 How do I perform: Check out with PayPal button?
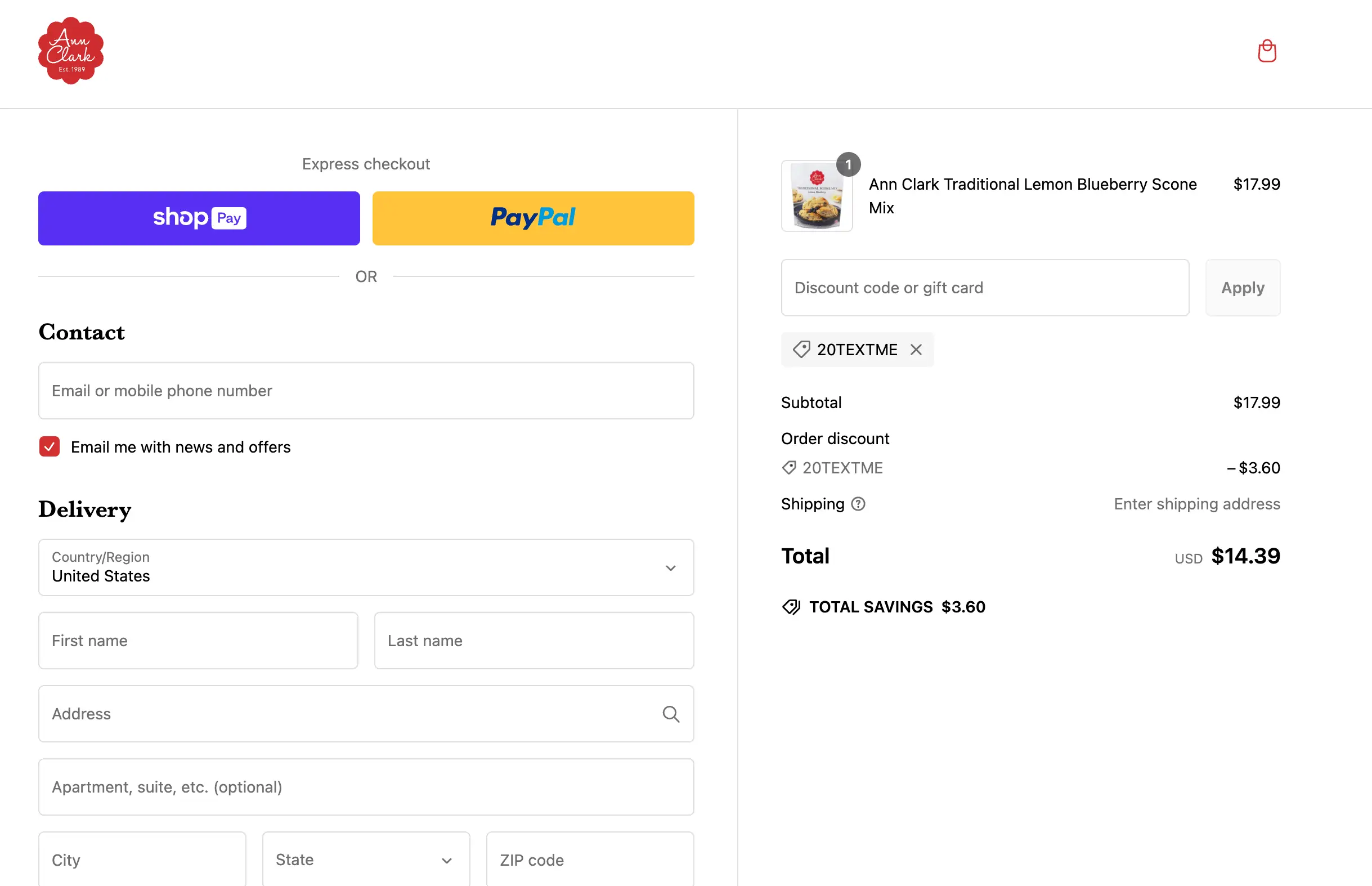click(x=532, y=218)
